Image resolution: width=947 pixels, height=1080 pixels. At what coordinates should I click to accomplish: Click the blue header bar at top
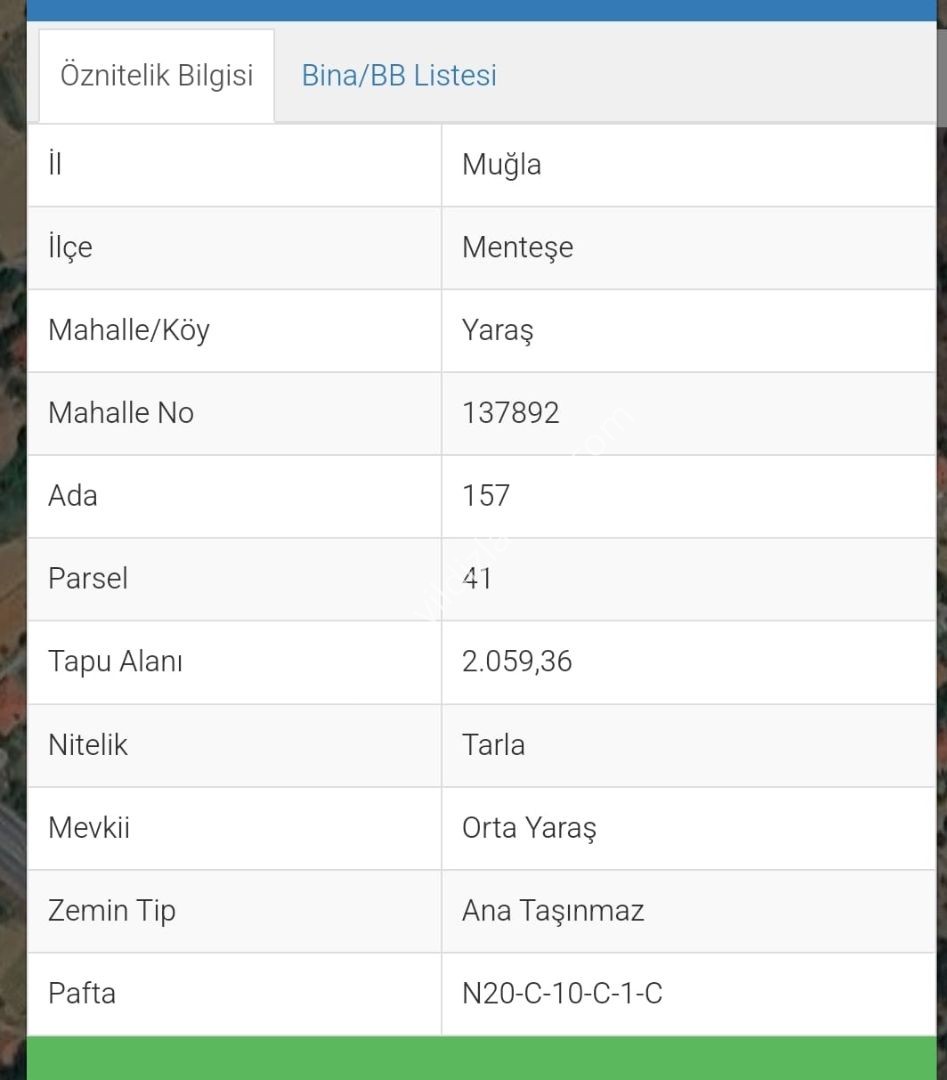click(481, 10)
